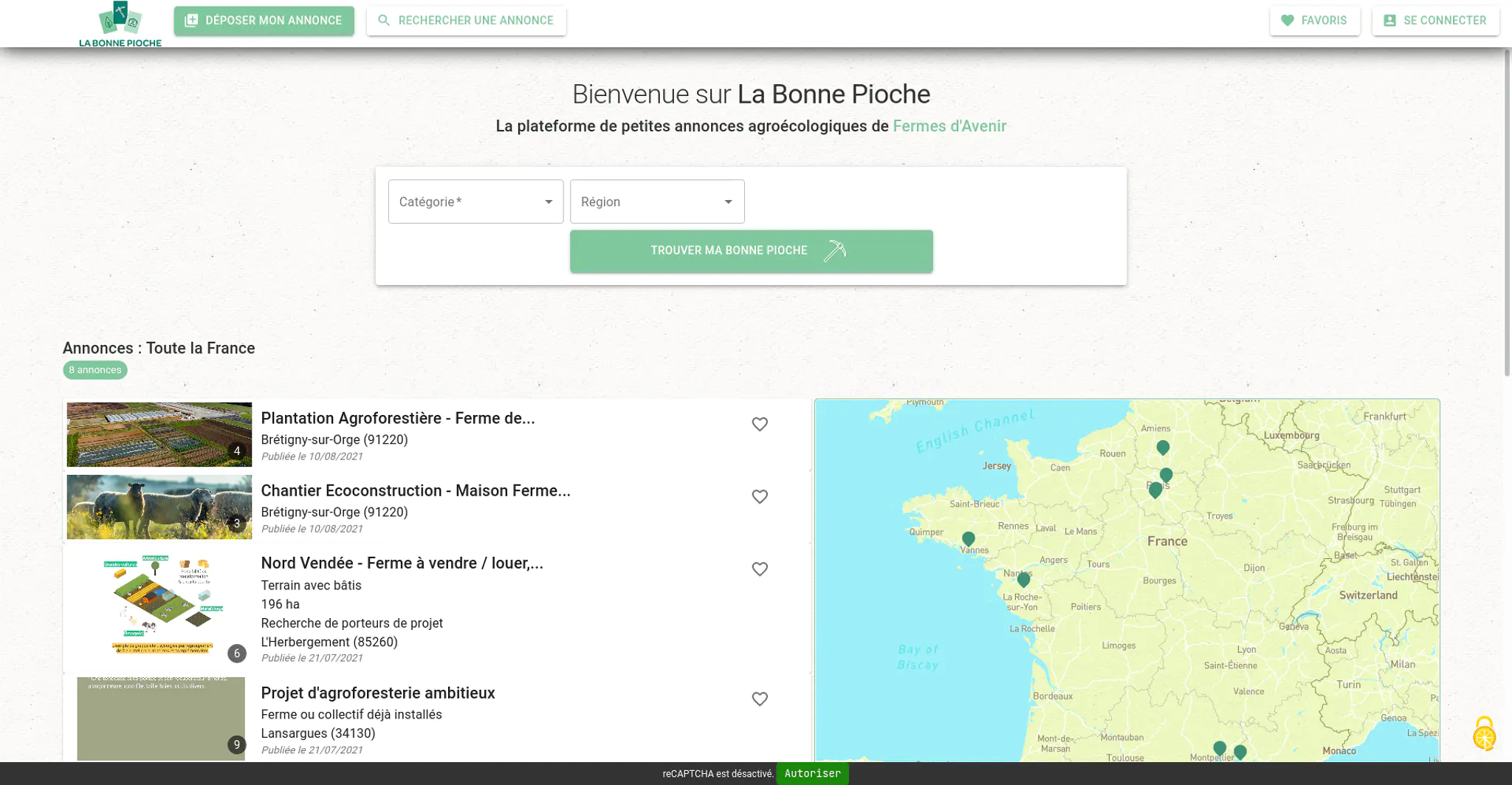Favorite the Chantier Ecoconstruction listing
Screen dimensions: 1512x785
[x=760, y=497]
